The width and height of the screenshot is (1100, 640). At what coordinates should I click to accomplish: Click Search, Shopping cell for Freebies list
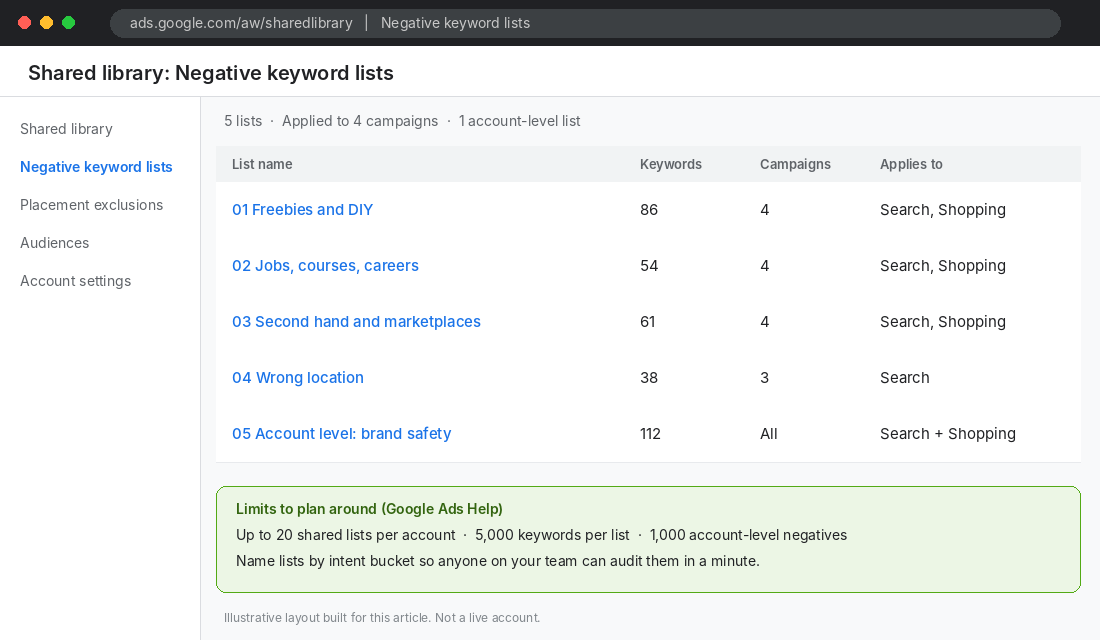pos(943,210)
